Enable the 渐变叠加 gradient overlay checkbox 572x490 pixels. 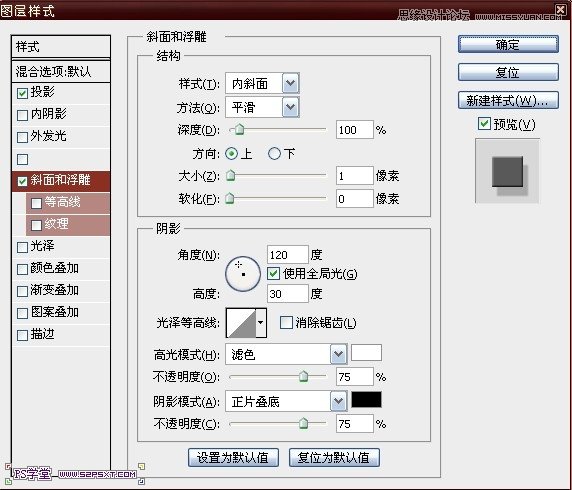22,291
